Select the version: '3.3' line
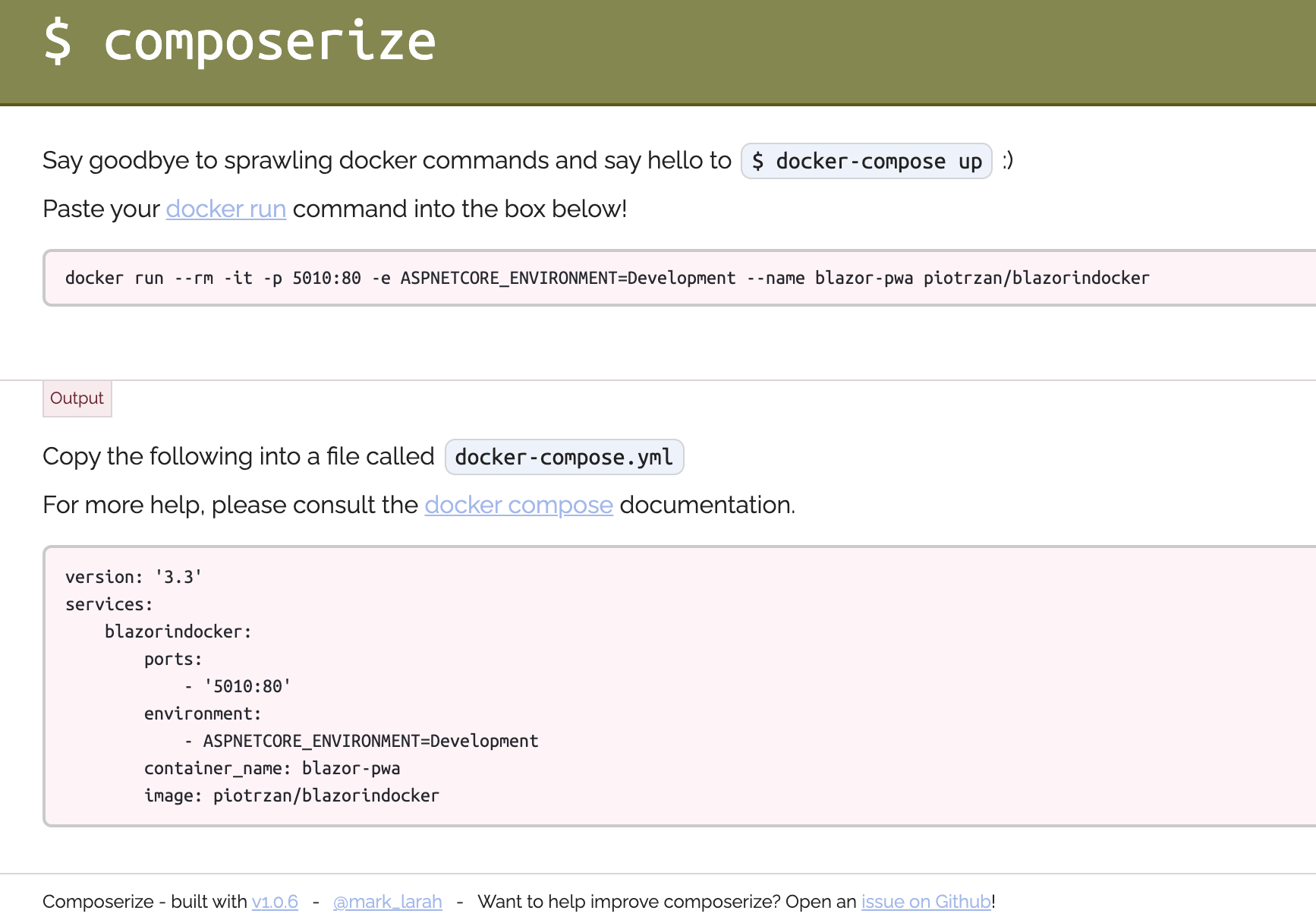 (133, 576)
